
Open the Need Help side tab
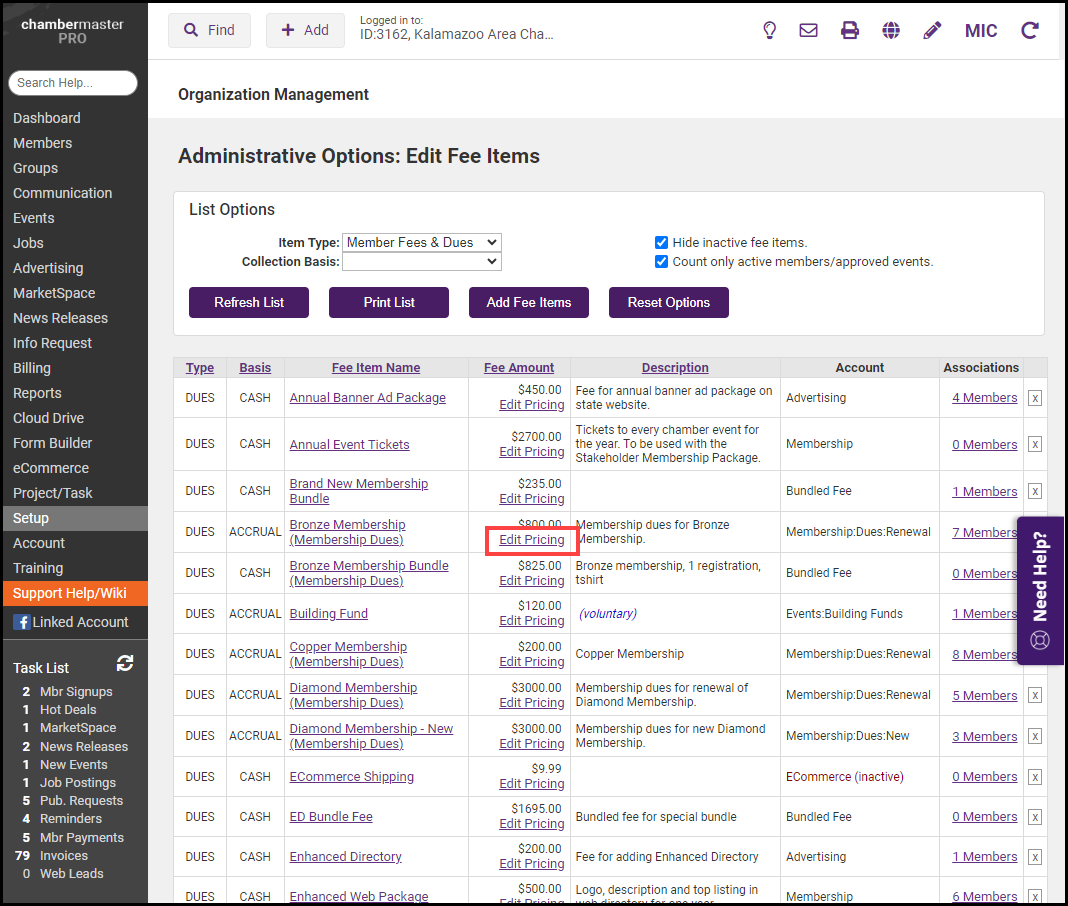click(x=1040, y=590)
